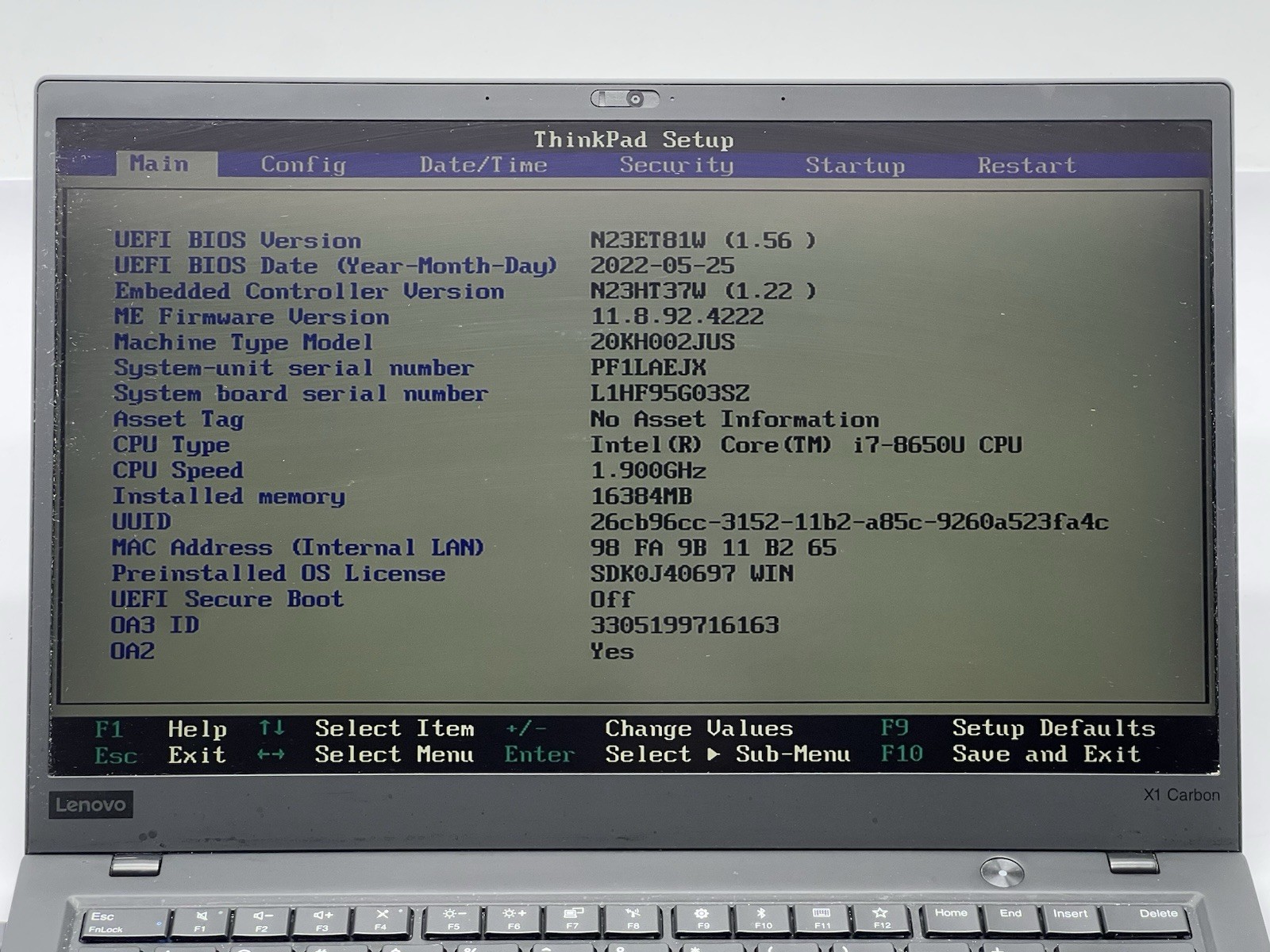
Task: Click the F9 Setup Defaults hint
Action: 1018,727
